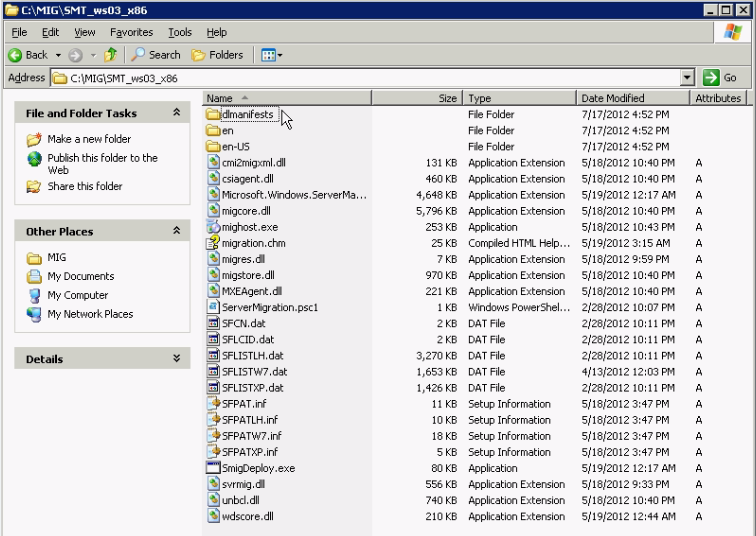756x536 pixels.
Task: Toggle the Folders pane button
Action: (x=217, y=55)
